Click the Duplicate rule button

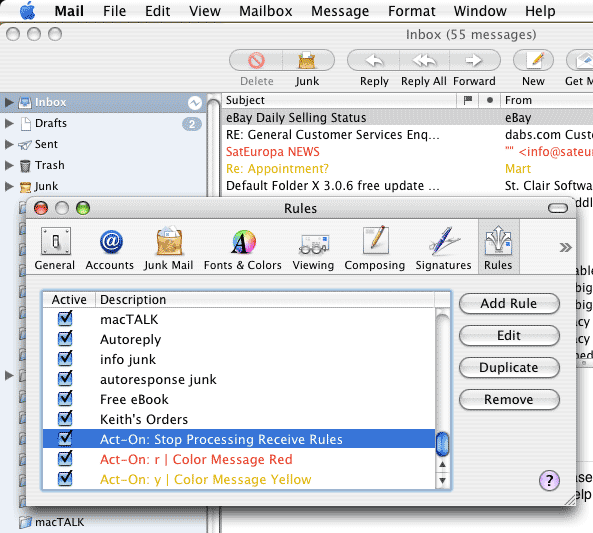point(509,368)
